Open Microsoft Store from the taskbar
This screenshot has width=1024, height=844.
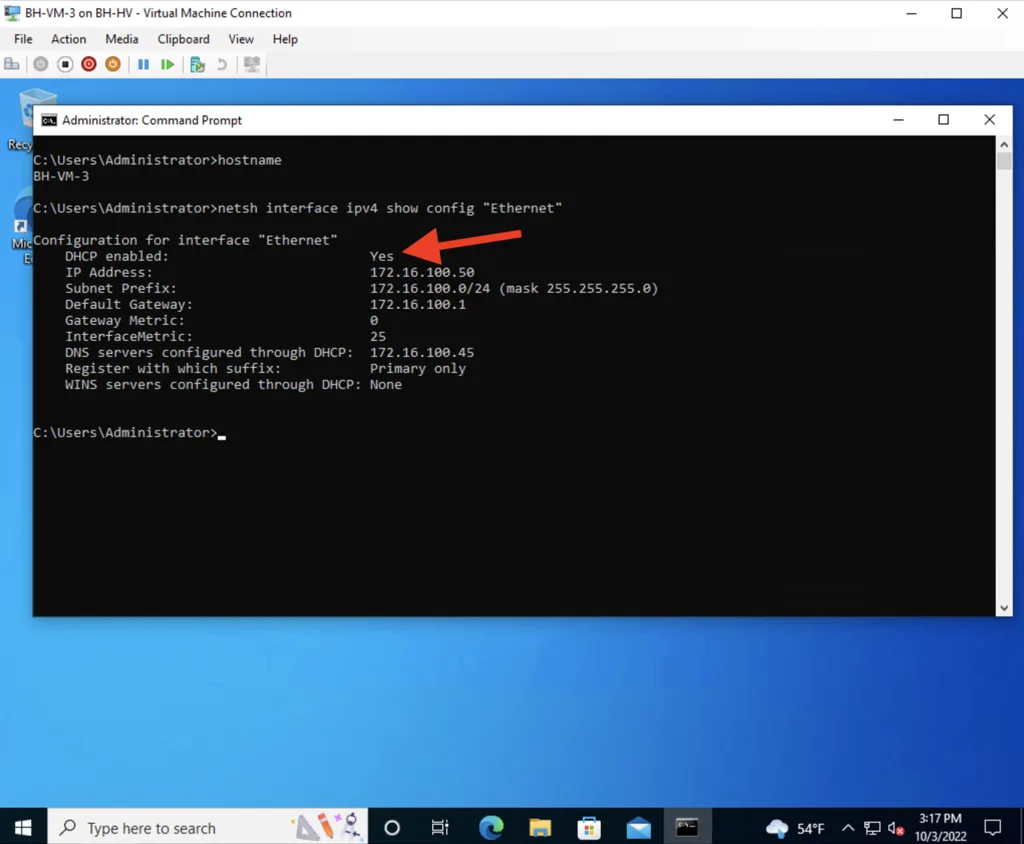pos(589,828)
